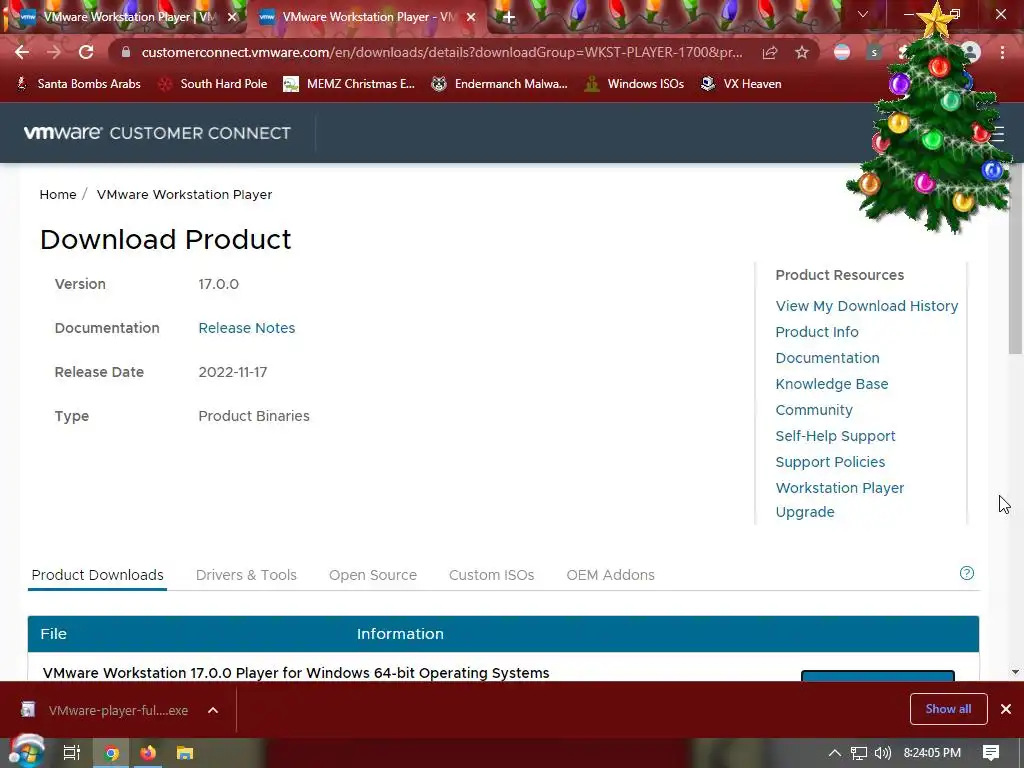Open Chrome's three-dot menu
The width and height of the screenshot is (1024, 768).
[x=1002, y=52]
